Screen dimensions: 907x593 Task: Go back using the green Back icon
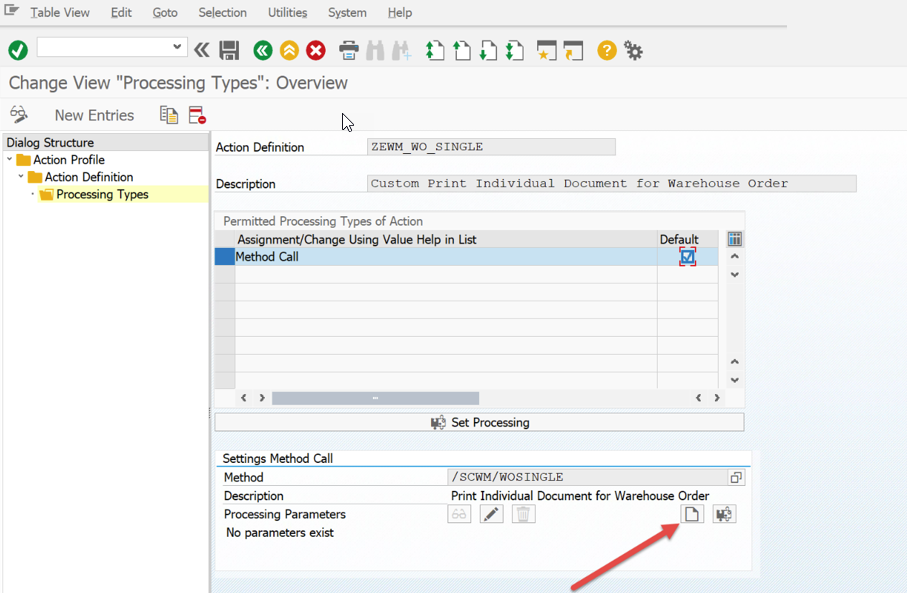[x=263, y=50]
